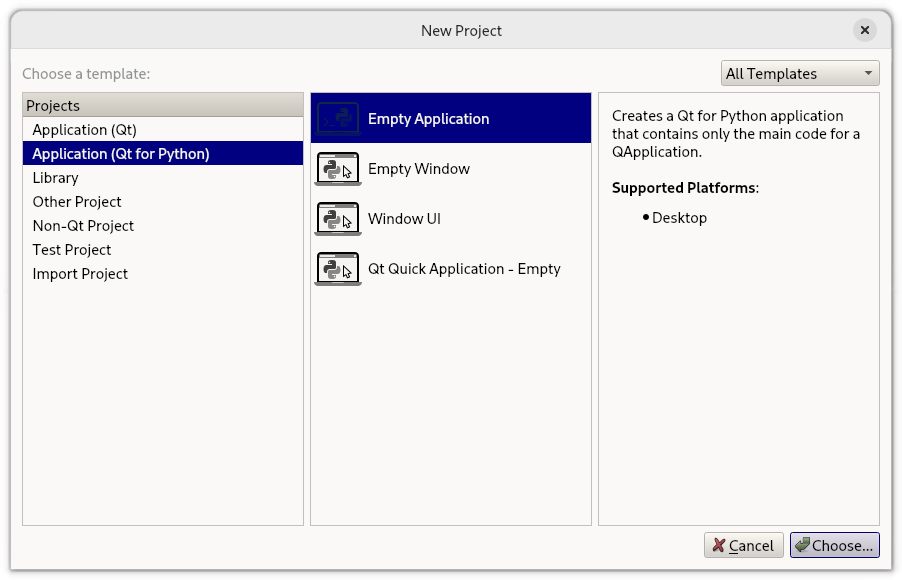
Task: Pick the Other Project category
Action: coord(163,202)
